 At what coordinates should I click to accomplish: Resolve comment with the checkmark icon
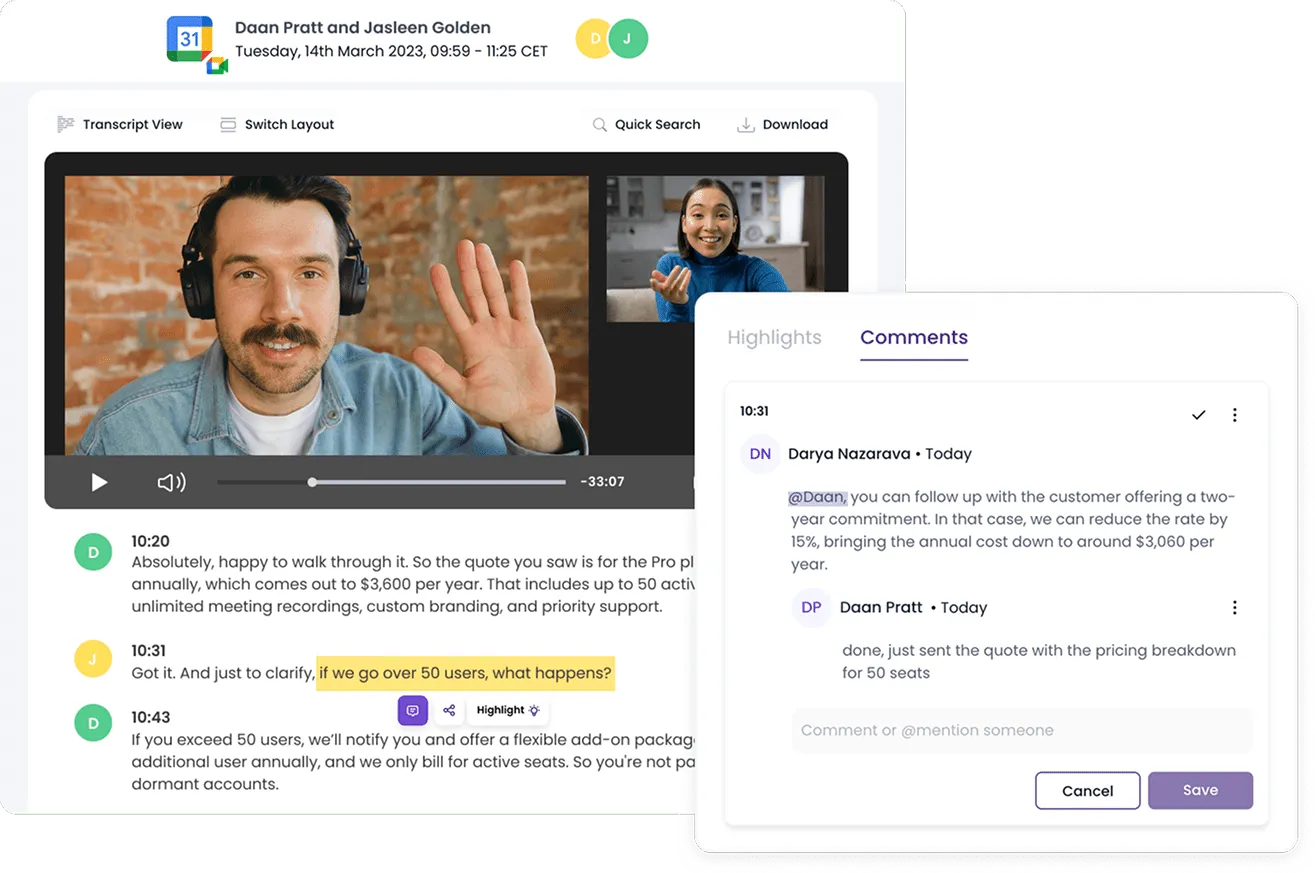pos(1198,415)
